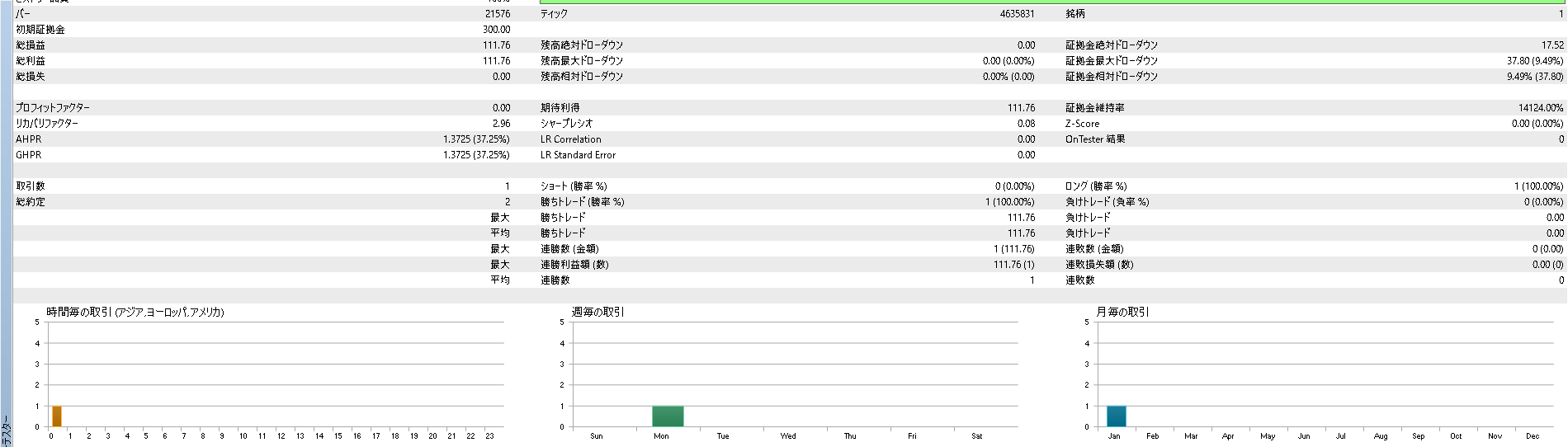Click the ショート (勝率 %) label
This screenshot has width=1568, height=447.
click(x=574, y=186)
